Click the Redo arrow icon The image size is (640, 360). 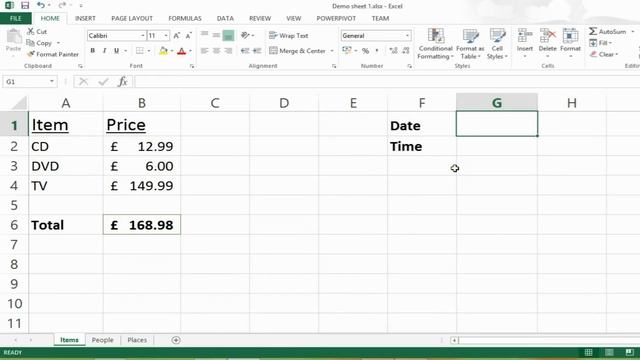[x=62, y=5]
